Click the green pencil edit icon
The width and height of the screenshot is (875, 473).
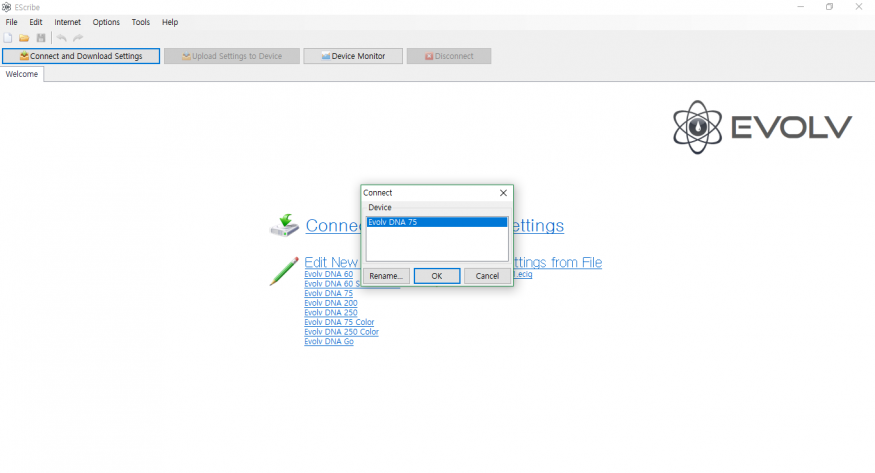point(284,271)
